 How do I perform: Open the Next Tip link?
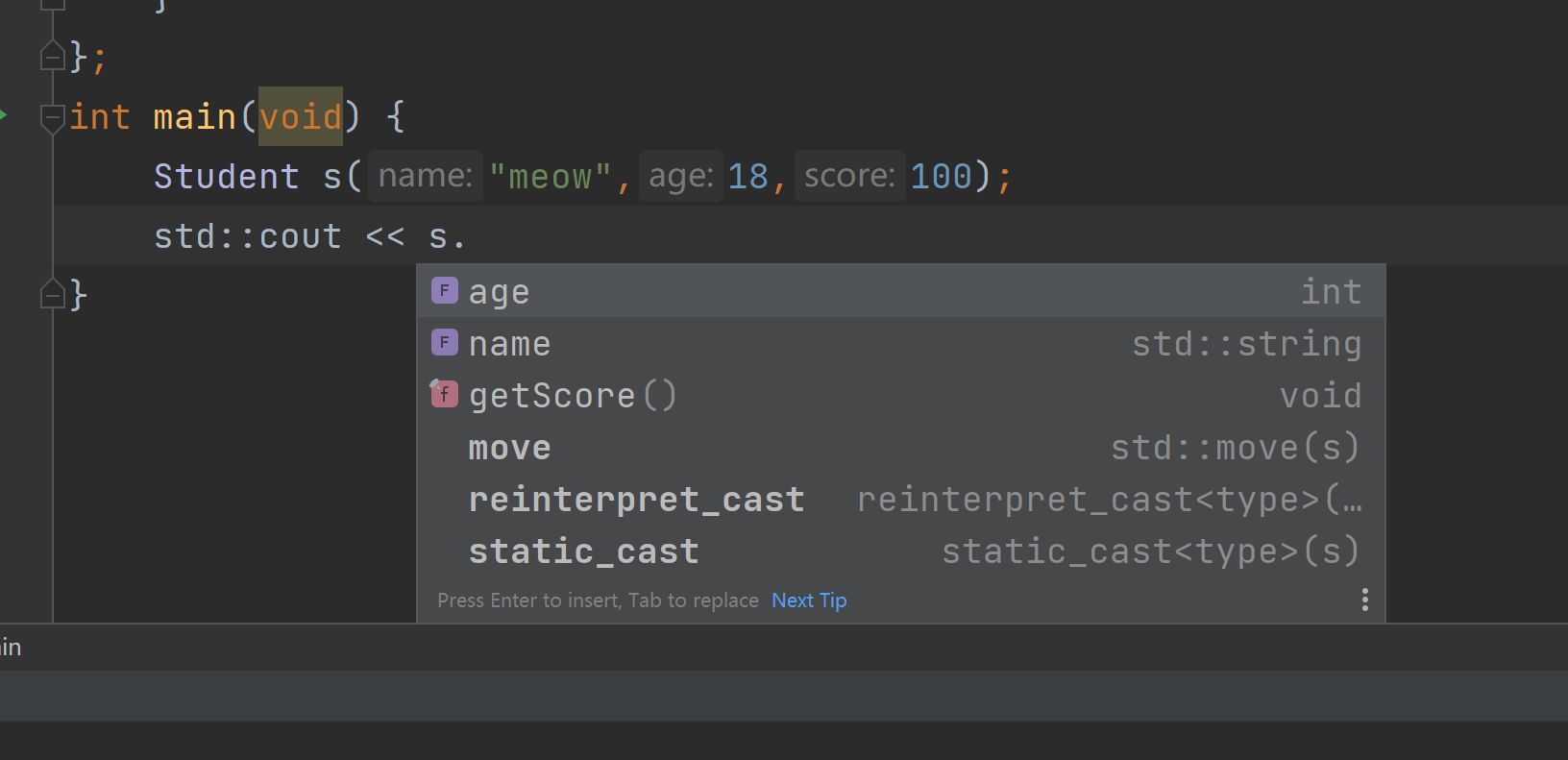[809, 601]
